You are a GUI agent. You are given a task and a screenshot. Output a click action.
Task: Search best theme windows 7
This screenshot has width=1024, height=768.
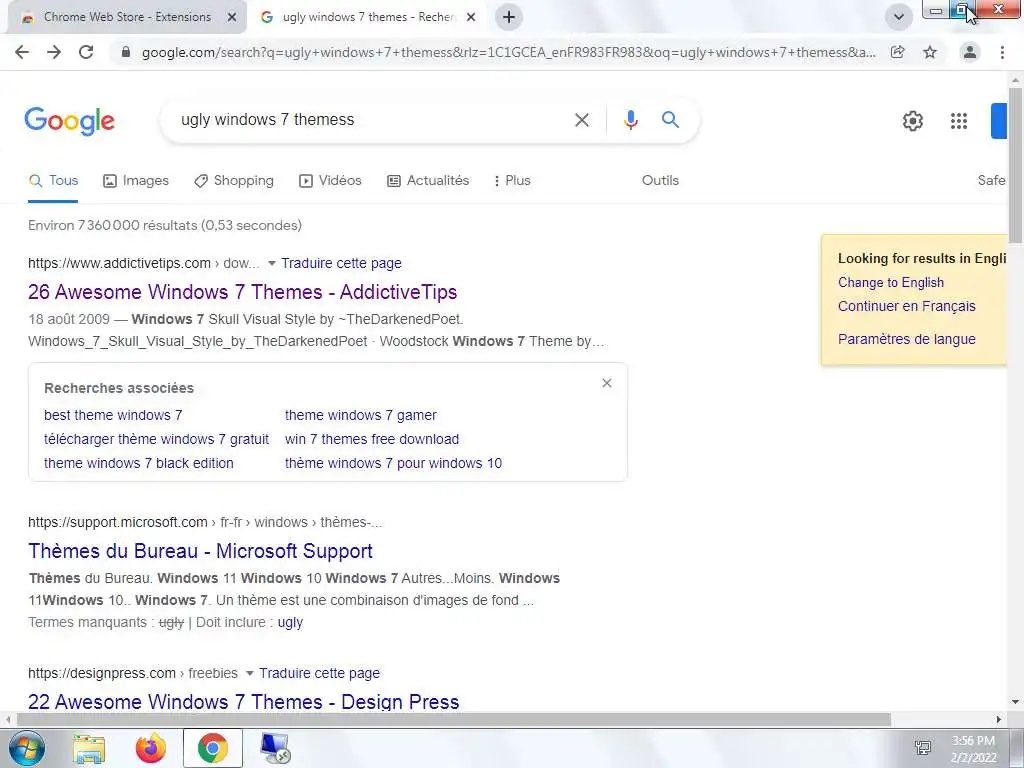coord(113,415)
